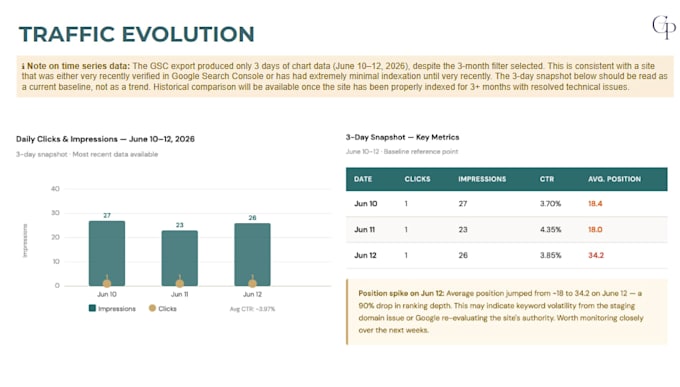Click the clicks dot on Jun 10 bar
This screenshot has height=387, width=680.
[x=107, y=283]
